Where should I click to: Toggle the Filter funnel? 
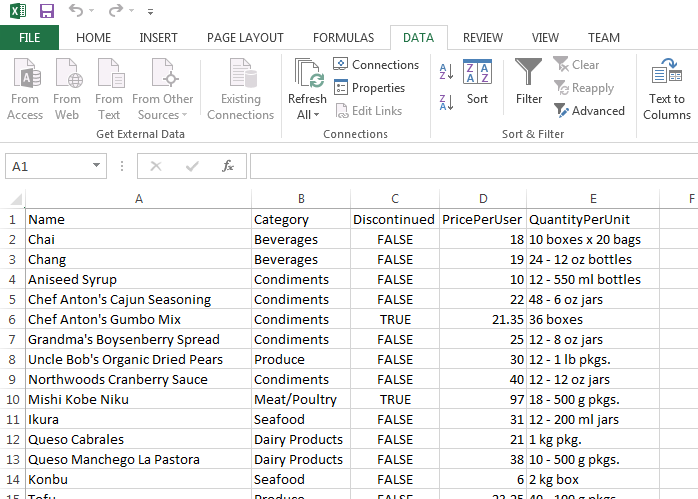(x=528, y=82)
